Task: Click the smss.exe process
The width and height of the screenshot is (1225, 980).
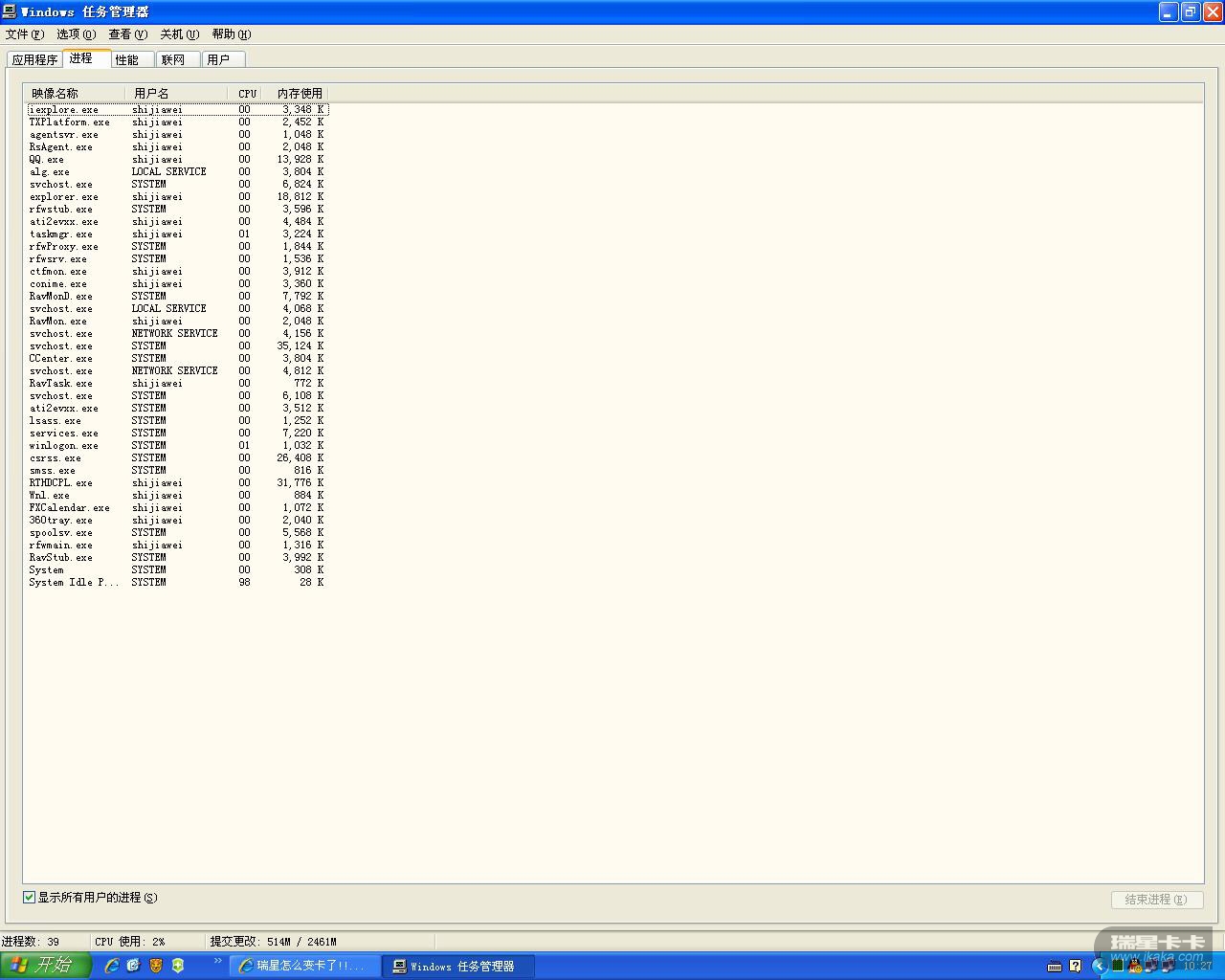Action: (178, 471)
